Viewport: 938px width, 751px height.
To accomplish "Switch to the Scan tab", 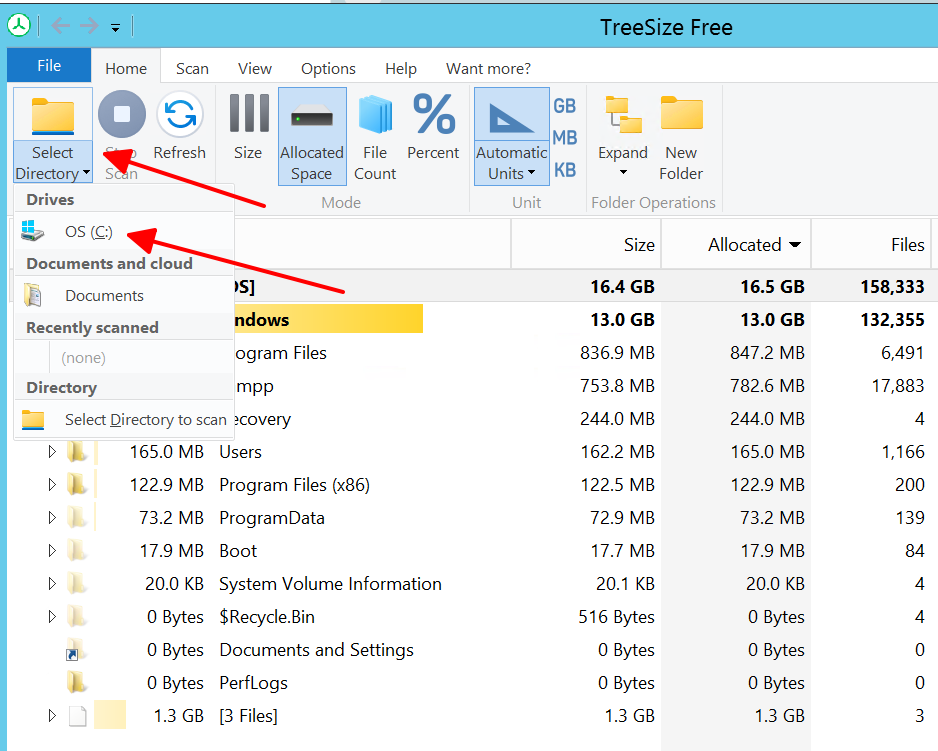I will pyautogui.click(x=192, y=68).
